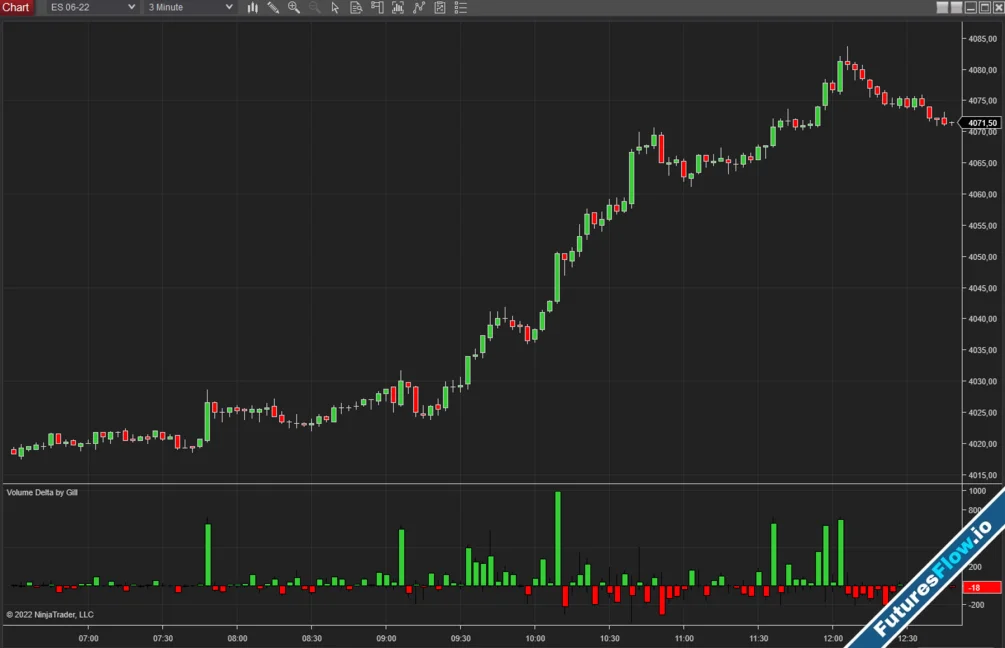This screenshot has width=1005, height=648.
Task: Choose the cursor pointer tool
Action: point(335,7)
